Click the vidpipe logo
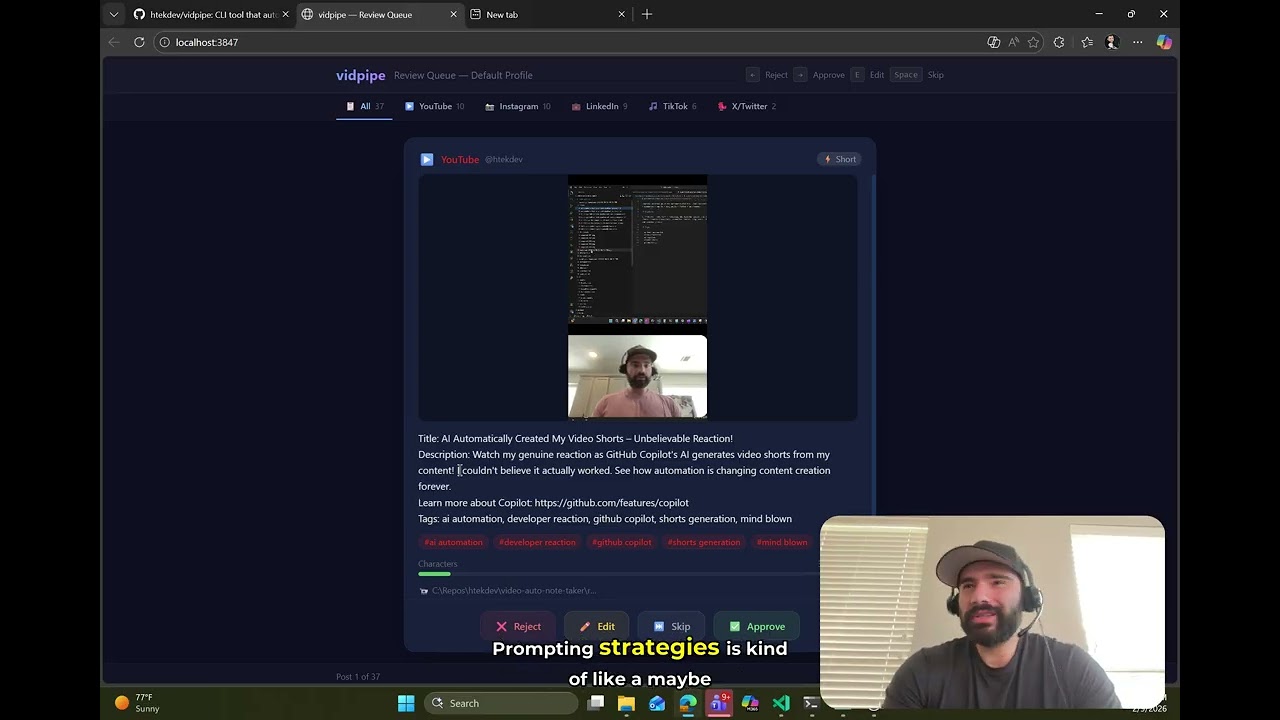Viewport: 1280px width, 720px height. tap(360, 75)
